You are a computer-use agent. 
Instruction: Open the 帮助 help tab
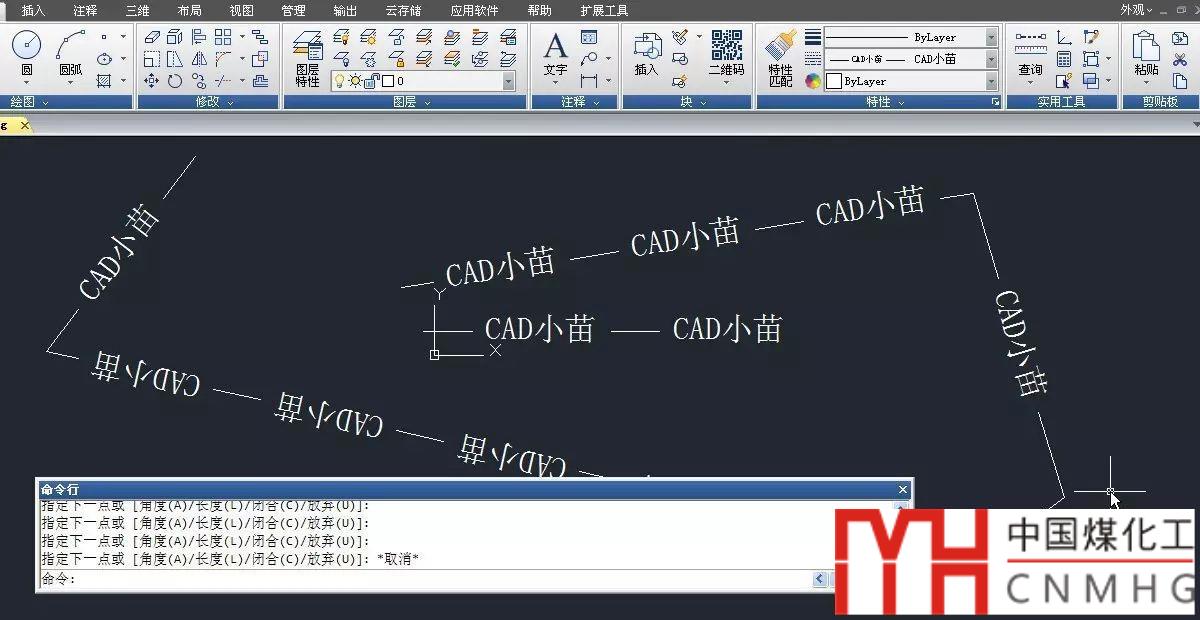pos(539,10)
